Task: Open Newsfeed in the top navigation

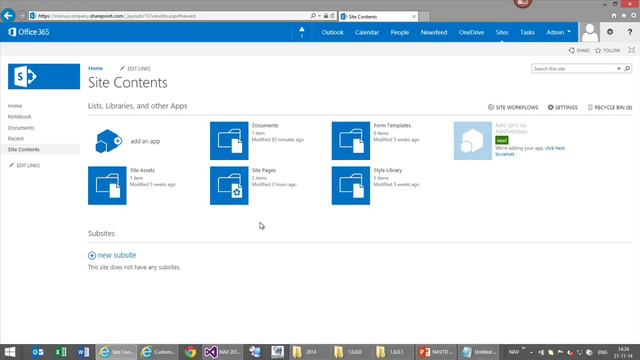Action: 434,32
